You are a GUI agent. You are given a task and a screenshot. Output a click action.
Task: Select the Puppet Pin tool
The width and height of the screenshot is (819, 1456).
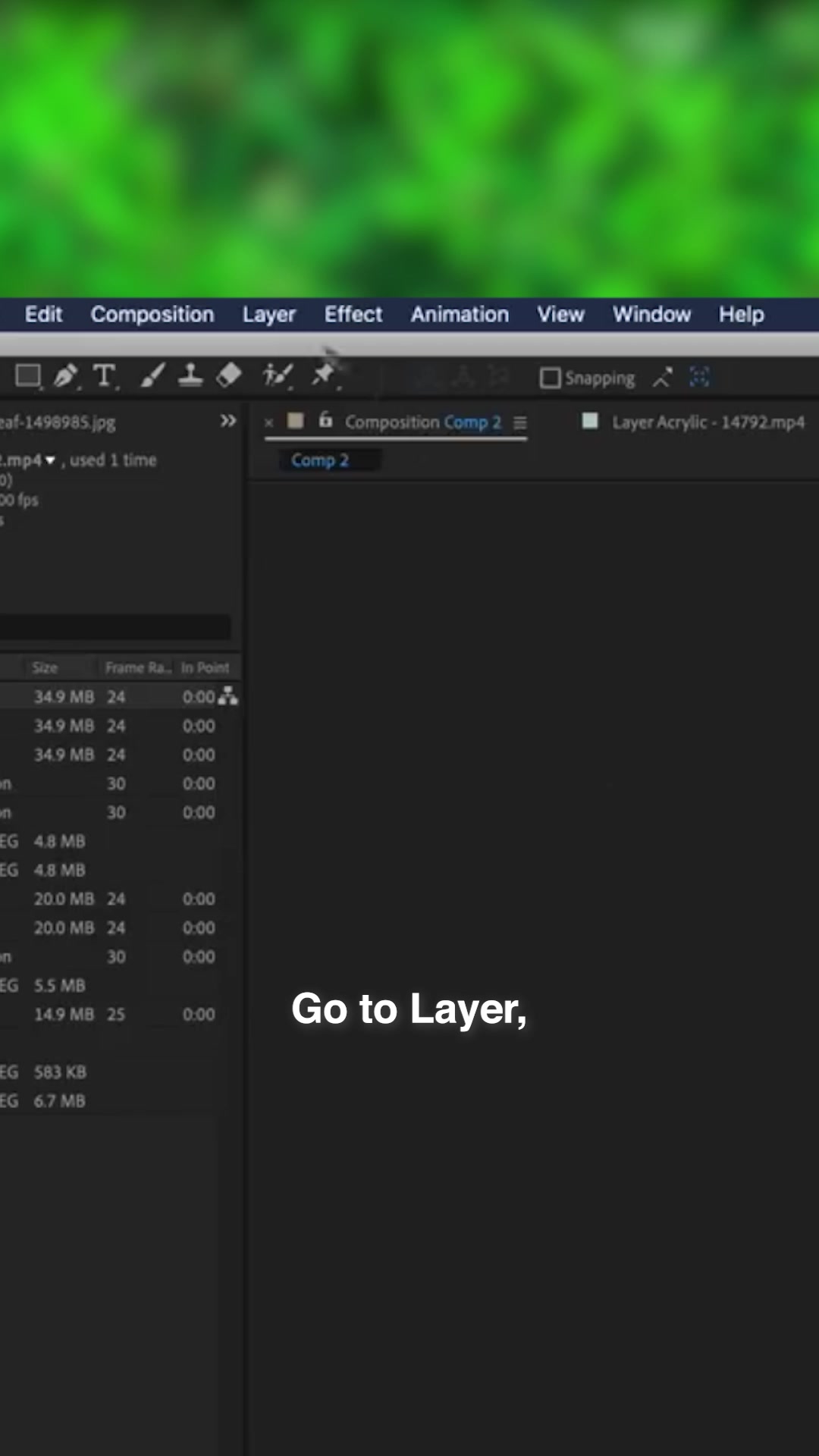[325, 375]
